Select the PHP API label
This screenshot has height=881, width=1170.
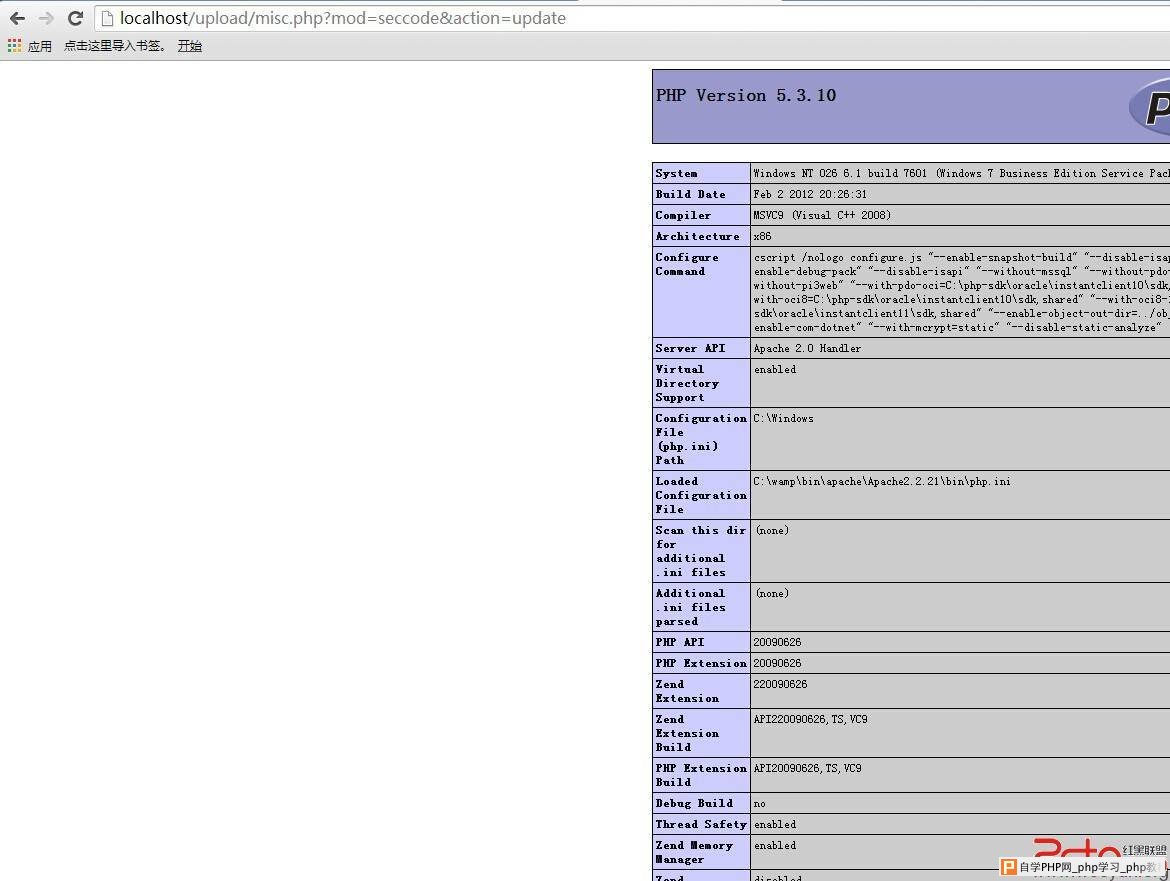pyautogui.click(x=680, y=642)
